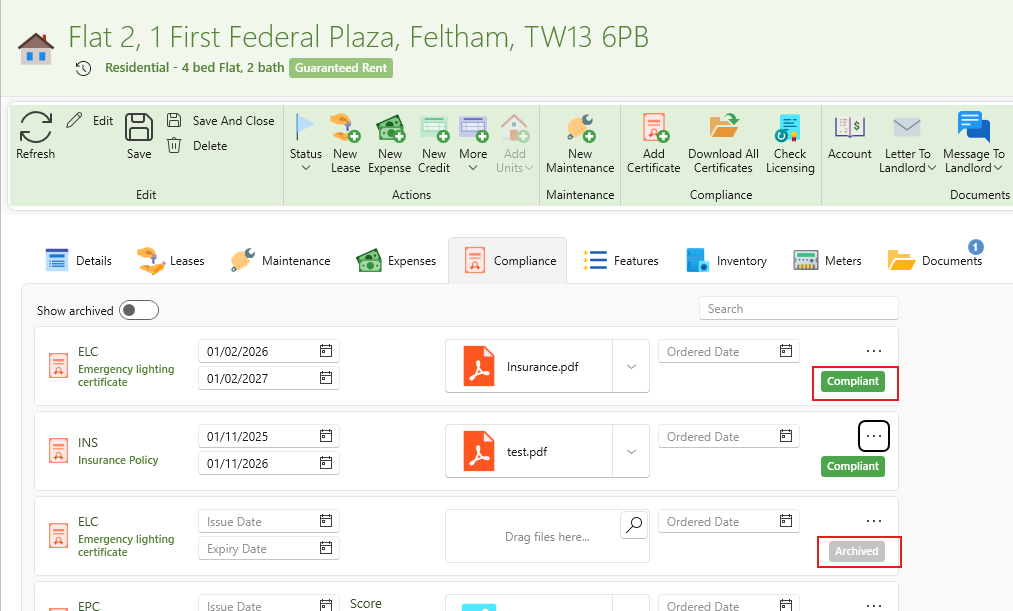The height and width of the screenshot is (611, 1013).
Task: Open the Insurance.pdf attachment
Action: pos(528,366)
